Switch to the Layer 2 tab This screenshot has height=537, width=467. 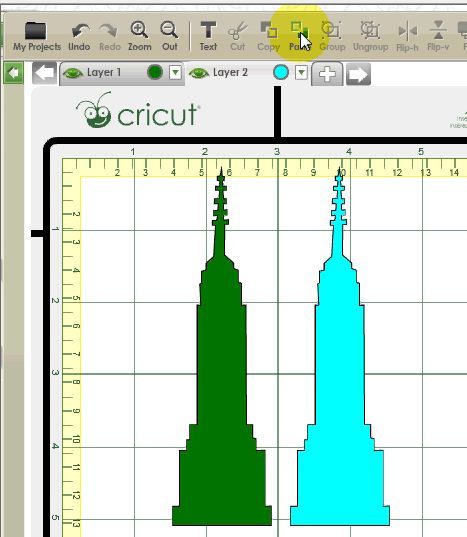pos(248,73)
